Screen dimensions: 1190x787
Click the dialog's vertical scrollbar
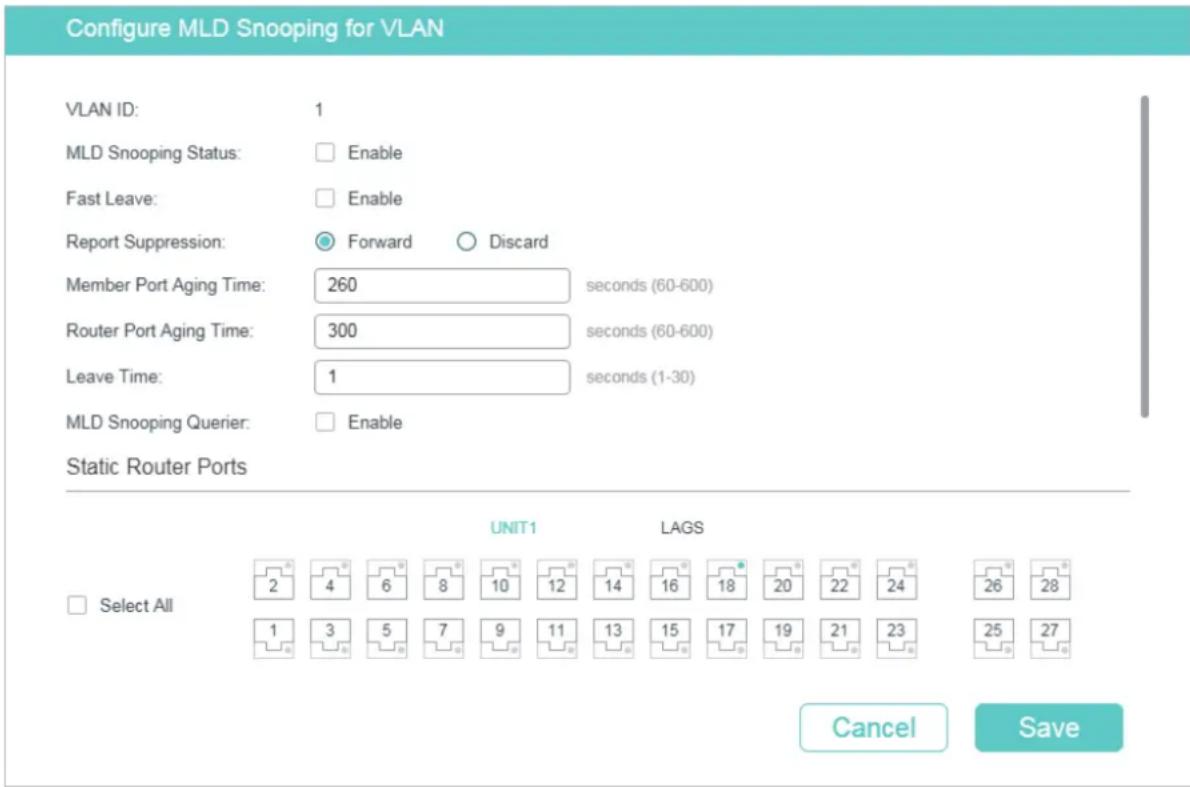(1144, 257)
